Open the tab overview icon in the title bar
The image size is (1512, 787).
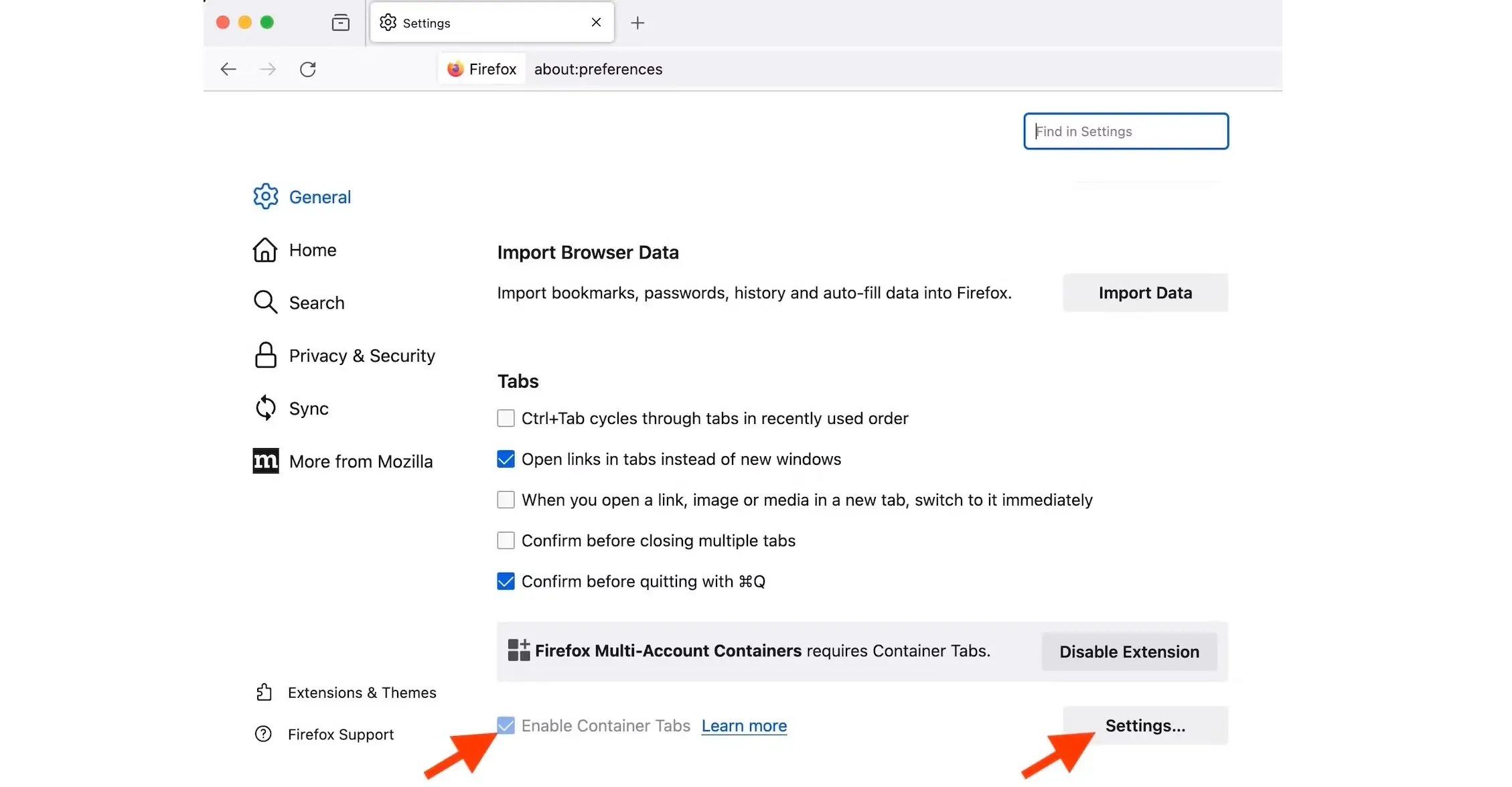pos(340,23)
